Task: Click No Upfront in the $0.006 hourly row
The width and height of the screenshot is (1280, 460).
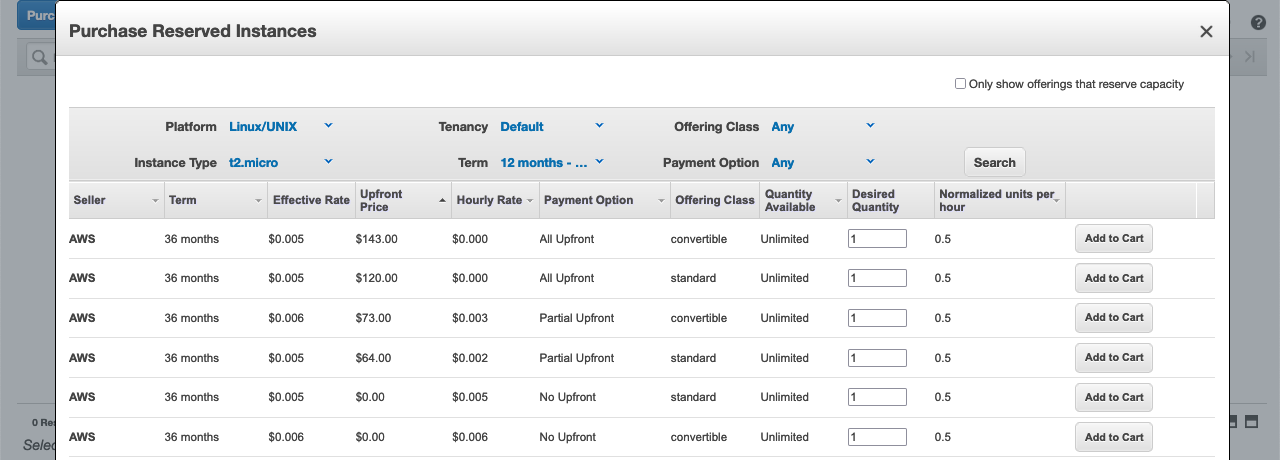Action: [x=568, y=437]
